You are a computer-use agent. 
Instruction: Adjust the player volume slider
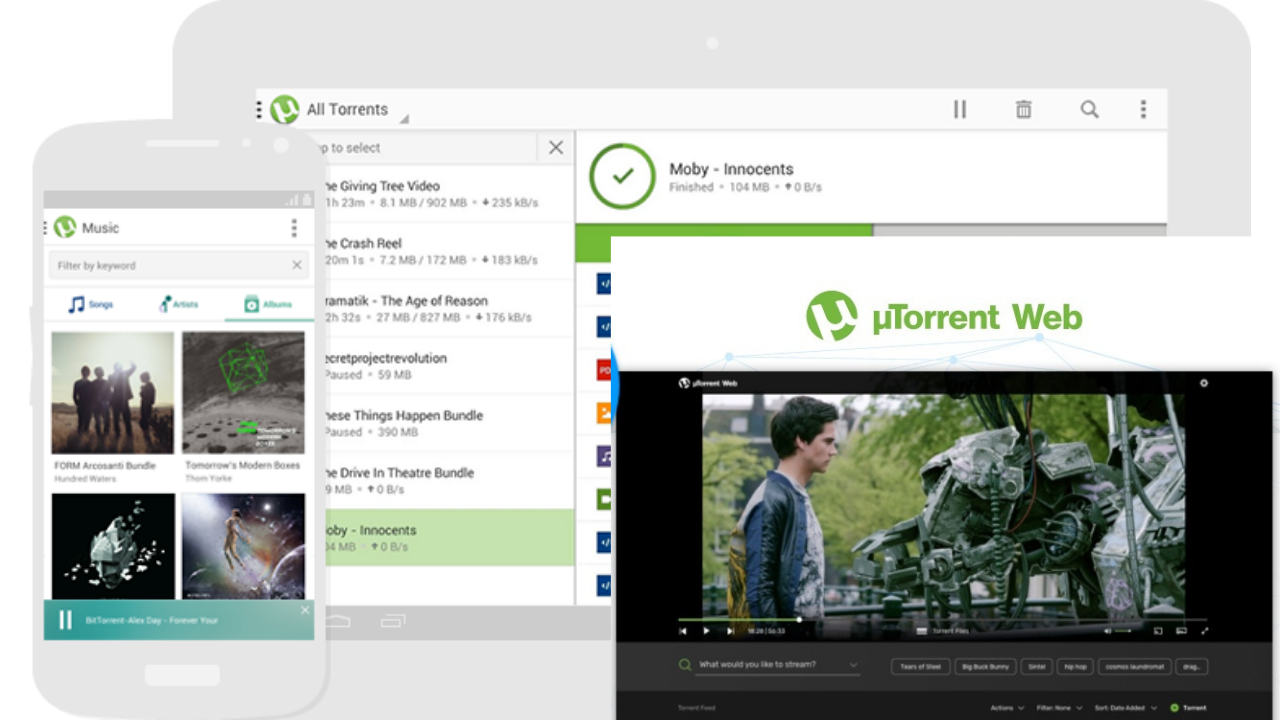(x=1124, y=631)
